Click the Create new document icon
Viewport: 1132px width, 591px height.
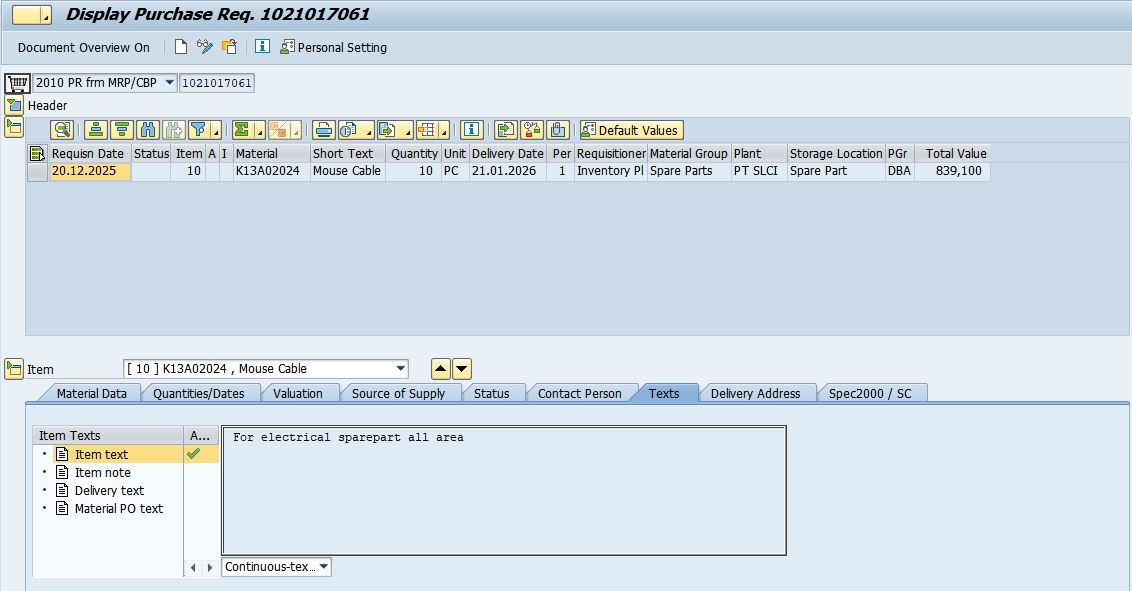(181, 47)
